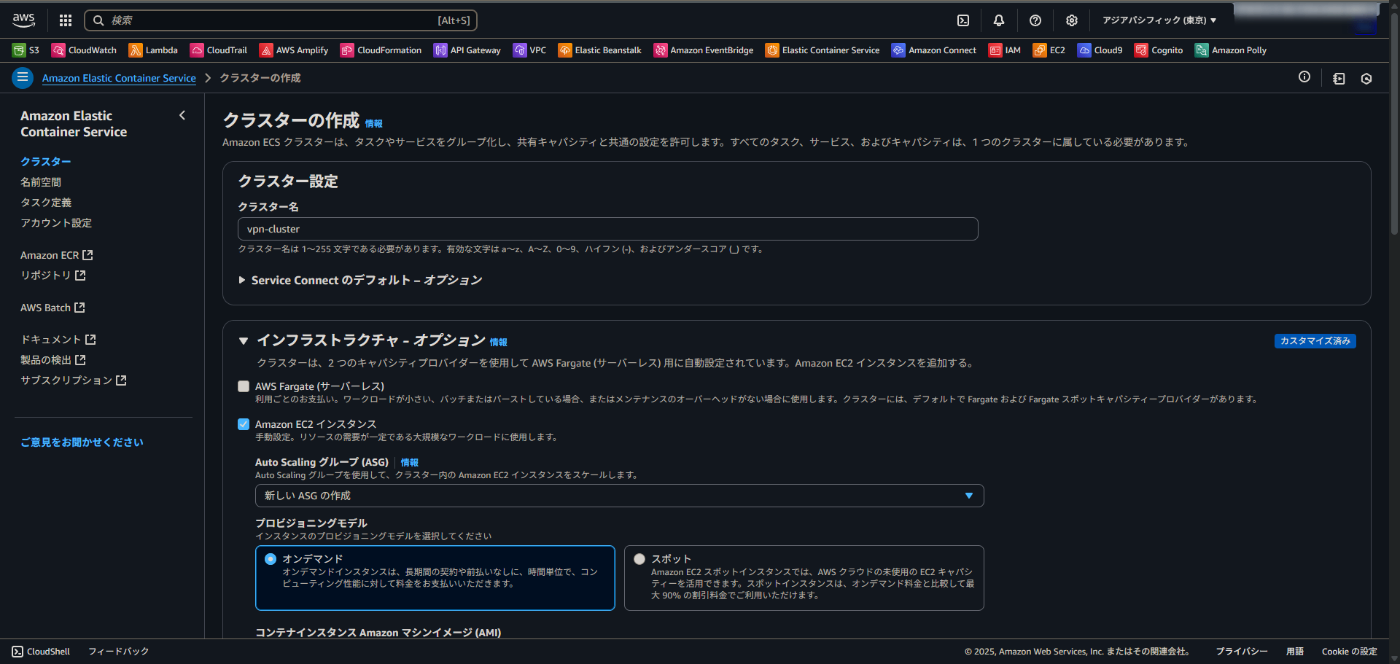The width and height of the screenshot is (1400, 664).
Task: Open VPC bookmark
Action: 530,50
